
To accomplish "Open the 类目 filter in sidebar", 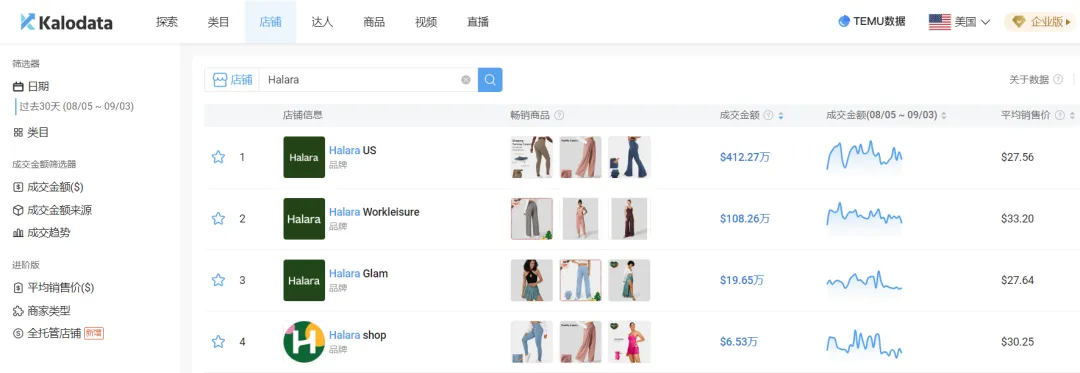I will pyautogui.click(x=32, y=133).
